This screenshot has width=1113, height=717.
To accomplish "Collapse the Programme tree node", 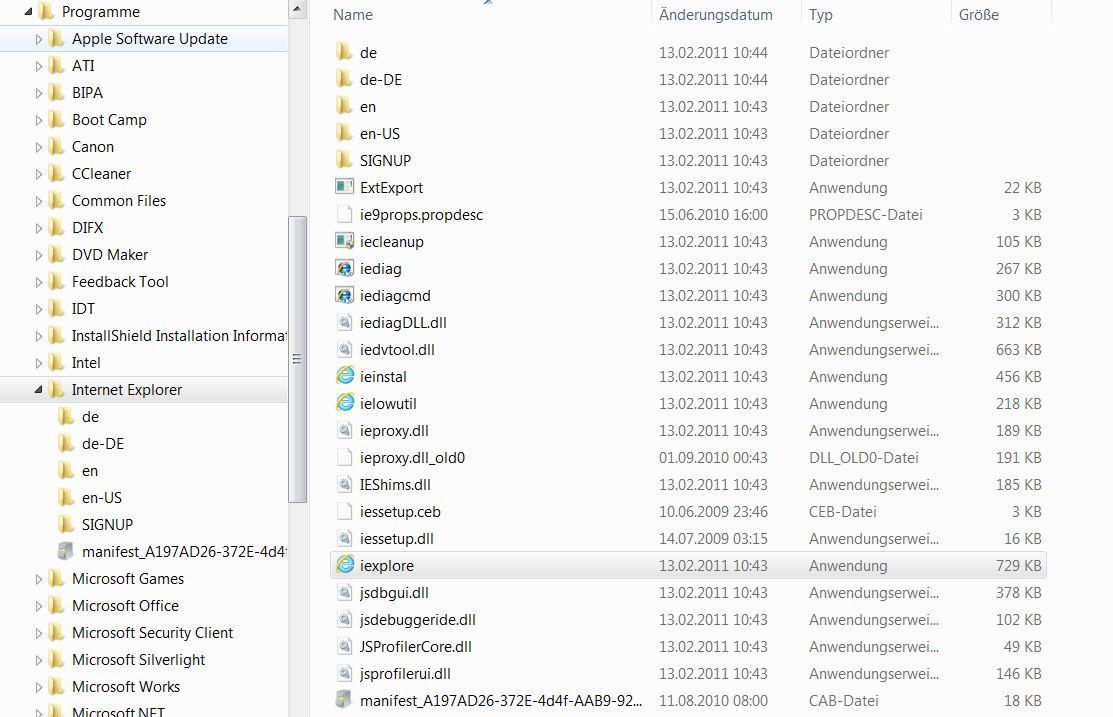I will tap(28, 12).
